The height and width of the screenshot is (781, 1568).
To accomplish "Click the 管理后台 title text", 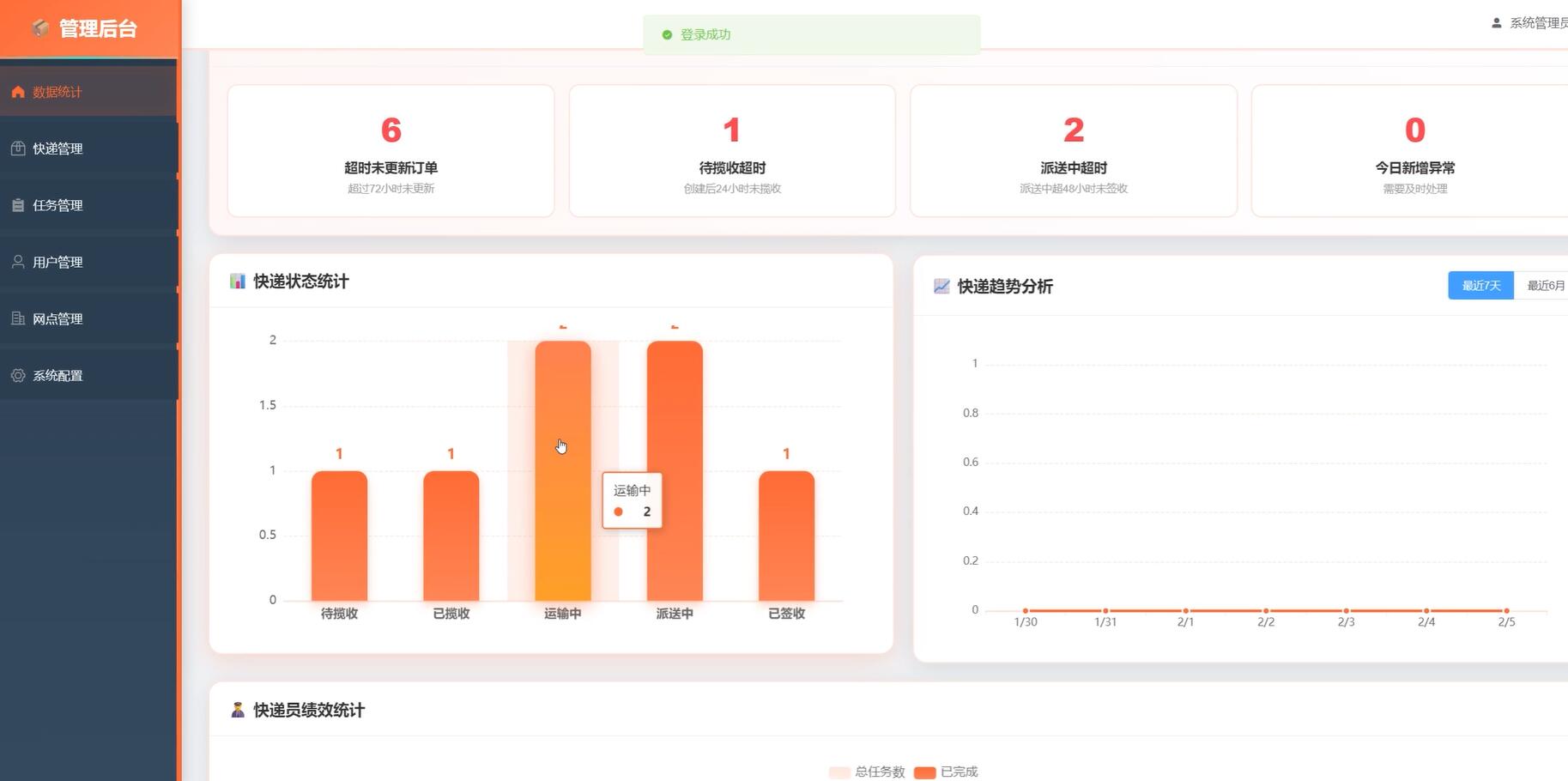I will click(98, 28).
